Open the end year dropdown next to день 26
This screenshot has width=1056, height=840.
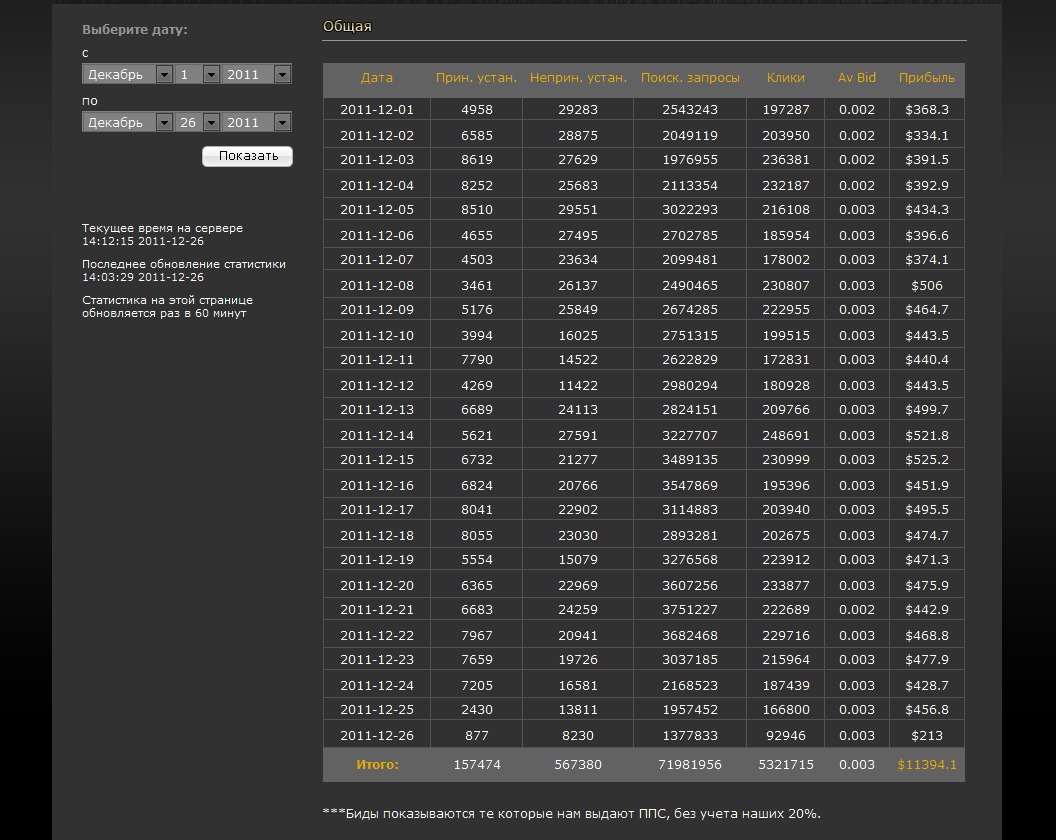[258, 122]
